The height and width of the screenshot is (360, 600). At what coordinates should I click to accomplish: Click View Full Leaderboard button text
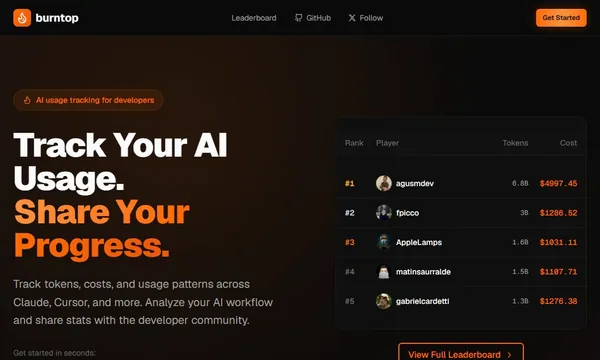[454, 355]
